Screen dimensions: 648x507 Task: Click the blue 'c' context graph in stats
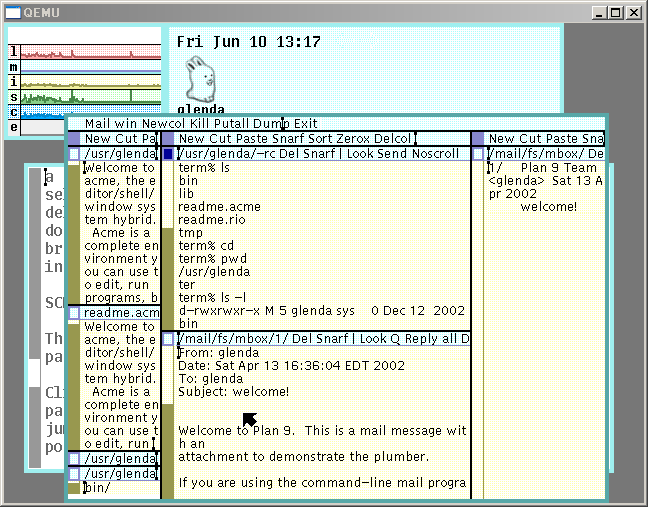point(91,112)
